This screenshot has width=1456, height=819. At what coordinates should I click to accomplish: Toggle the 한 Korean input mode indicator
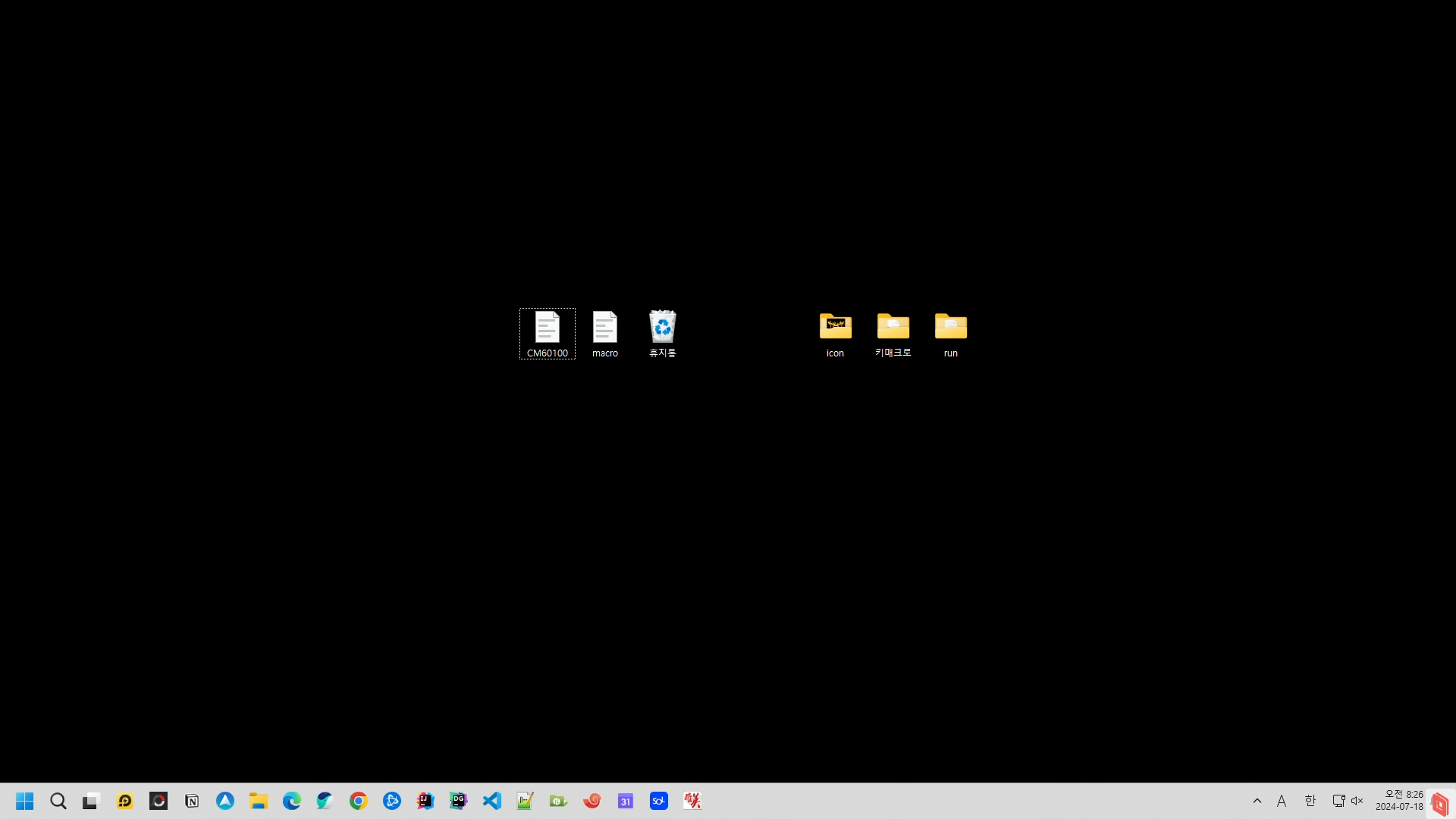(x=1310, y=801)
